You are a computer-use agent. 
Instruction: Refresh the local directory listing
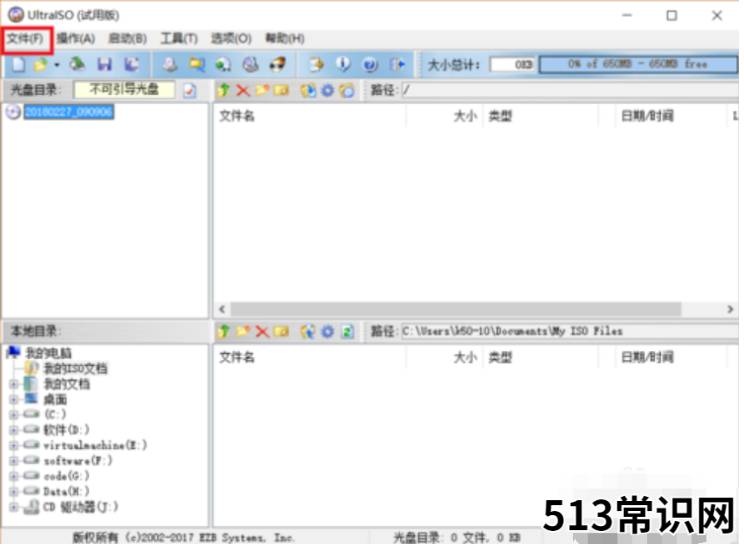point(347,331)
